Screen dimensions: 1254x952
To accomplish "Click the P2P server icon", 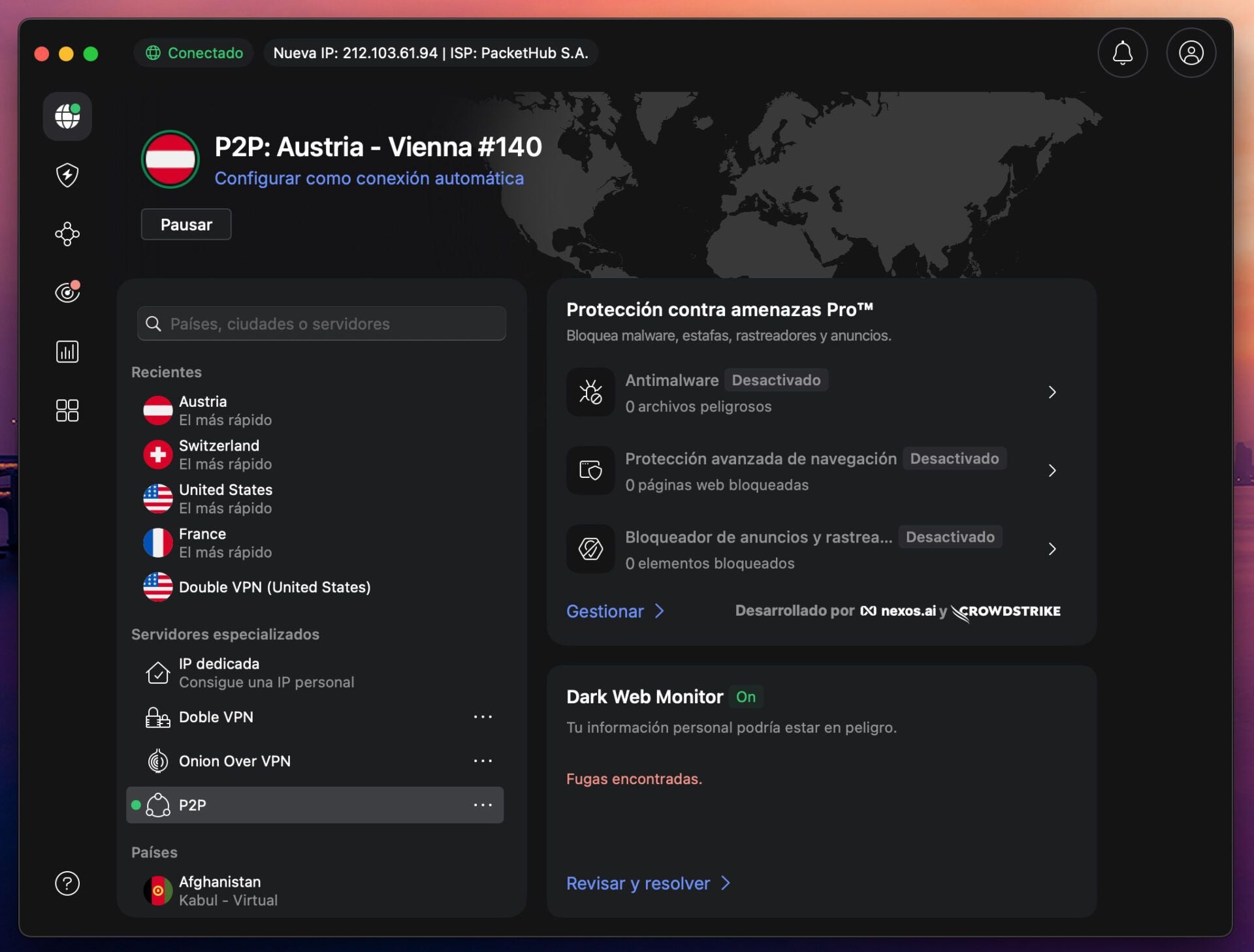I will [x=157, y=805].
